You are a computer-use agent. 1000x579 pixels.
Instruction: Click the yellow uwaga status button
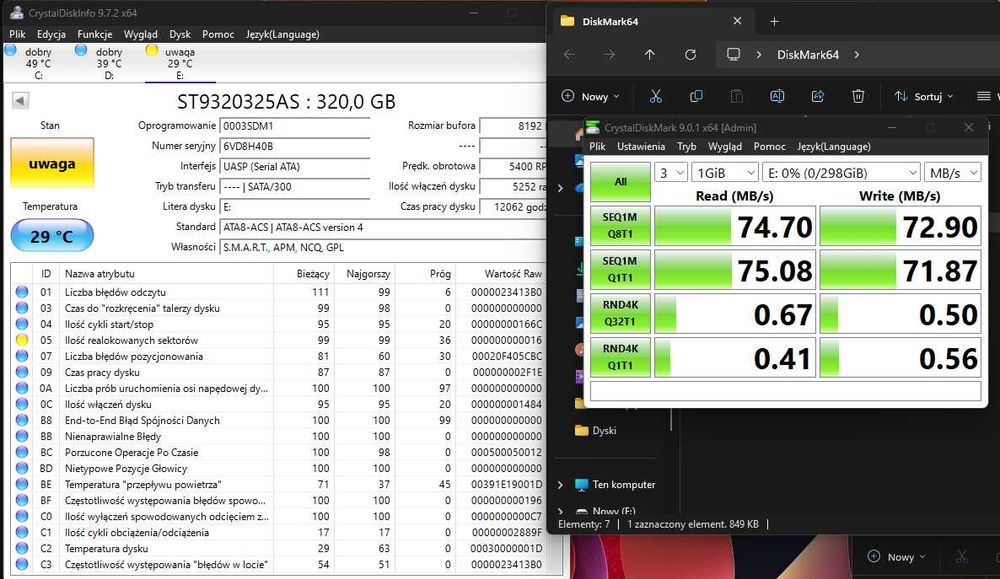click(x=52, y=163)
